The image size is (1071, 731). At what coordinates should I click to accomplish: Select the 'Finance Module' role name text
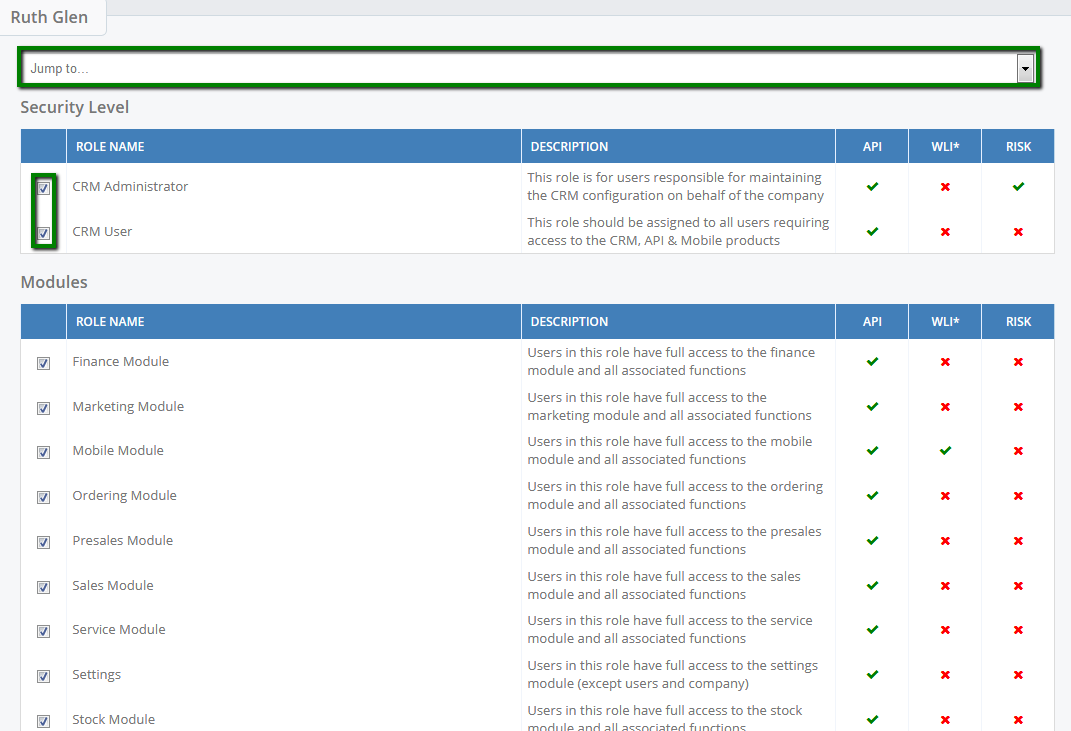120,361
